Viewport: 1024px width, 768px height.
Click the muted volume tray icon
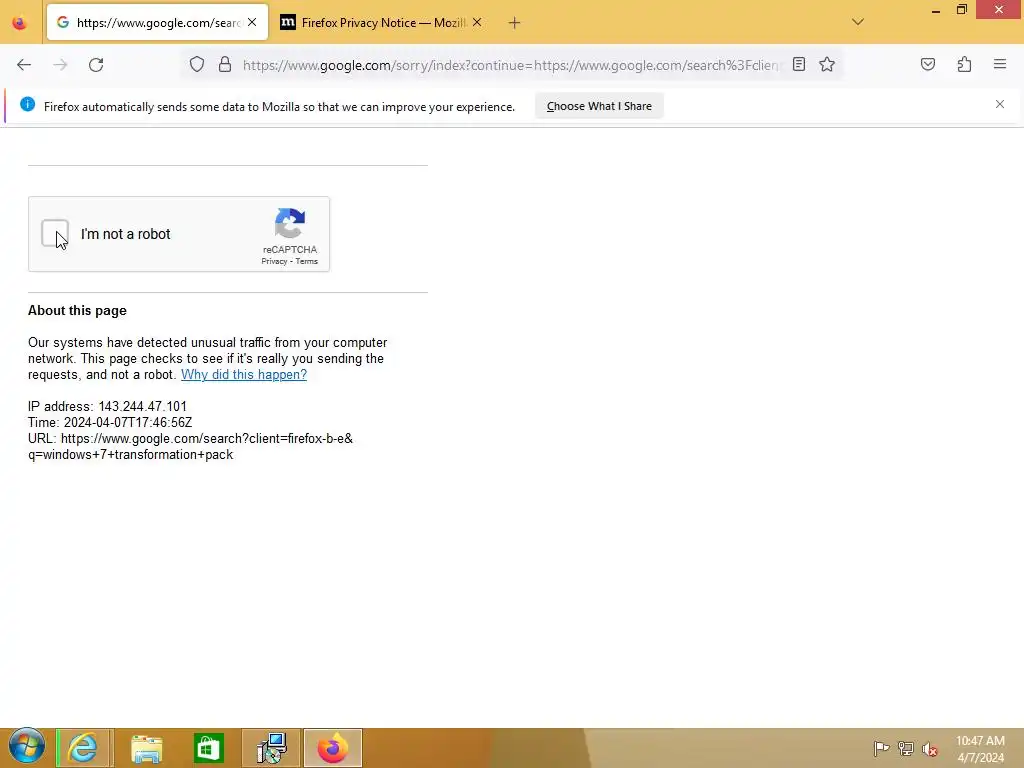(930, 748)
